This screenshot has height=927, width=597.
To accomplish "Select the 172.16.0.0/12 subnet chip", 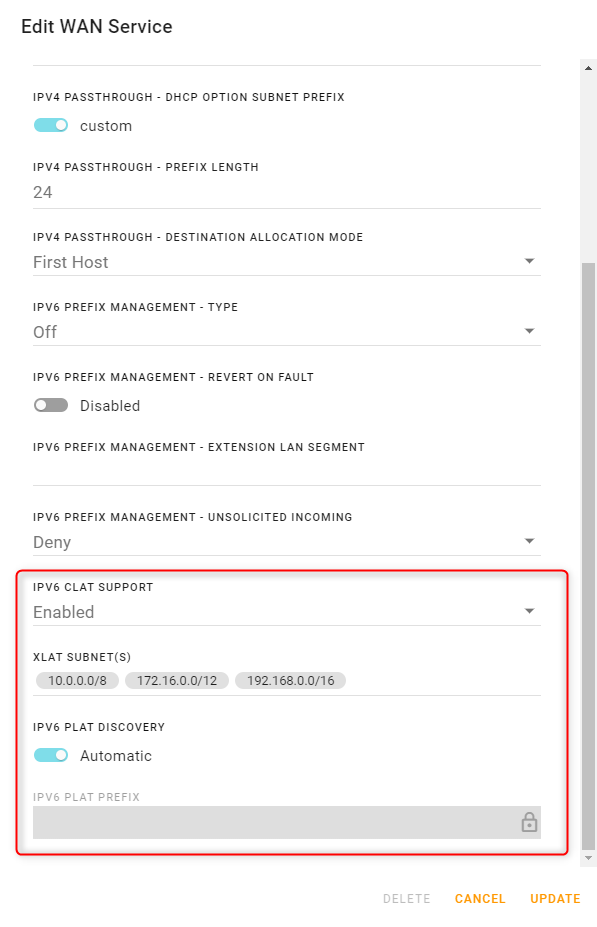I will click(x=177, y=680).
